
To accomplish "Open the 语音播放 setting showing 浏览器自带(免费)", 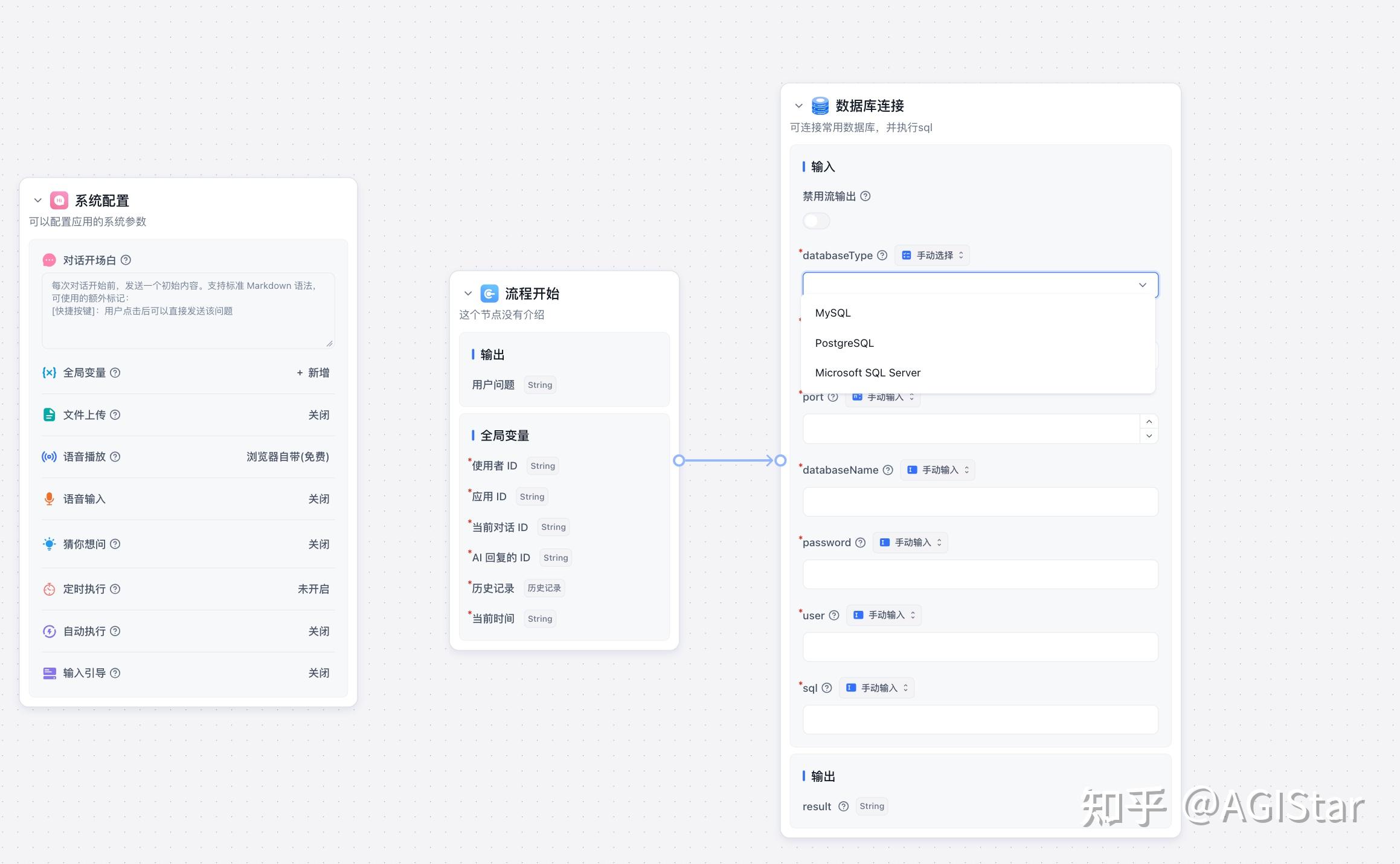I will click(x=287, y=457).
